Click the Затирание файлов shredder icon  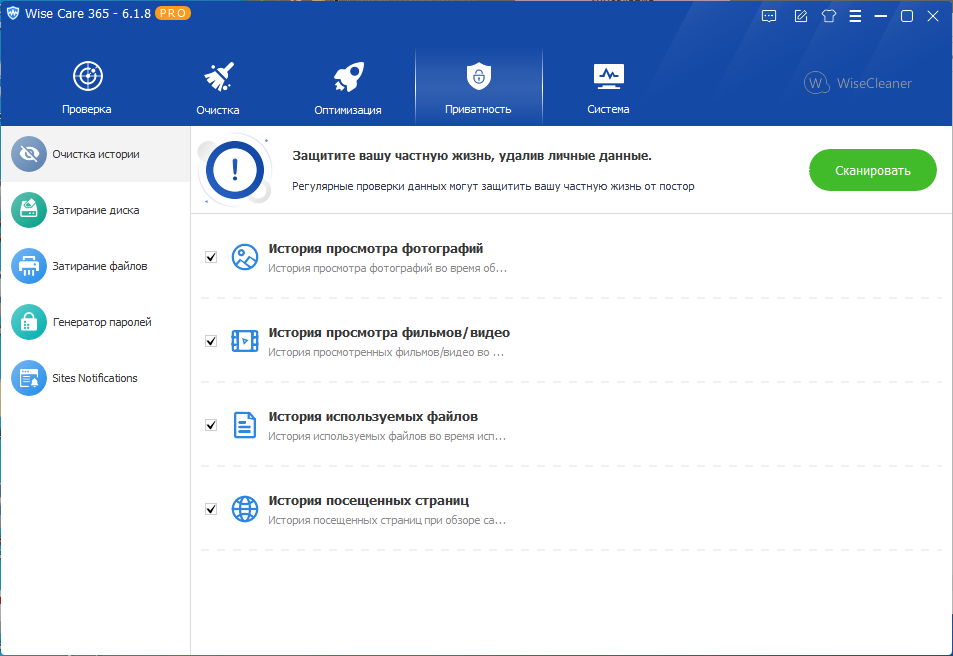click(x=29, y=266)
